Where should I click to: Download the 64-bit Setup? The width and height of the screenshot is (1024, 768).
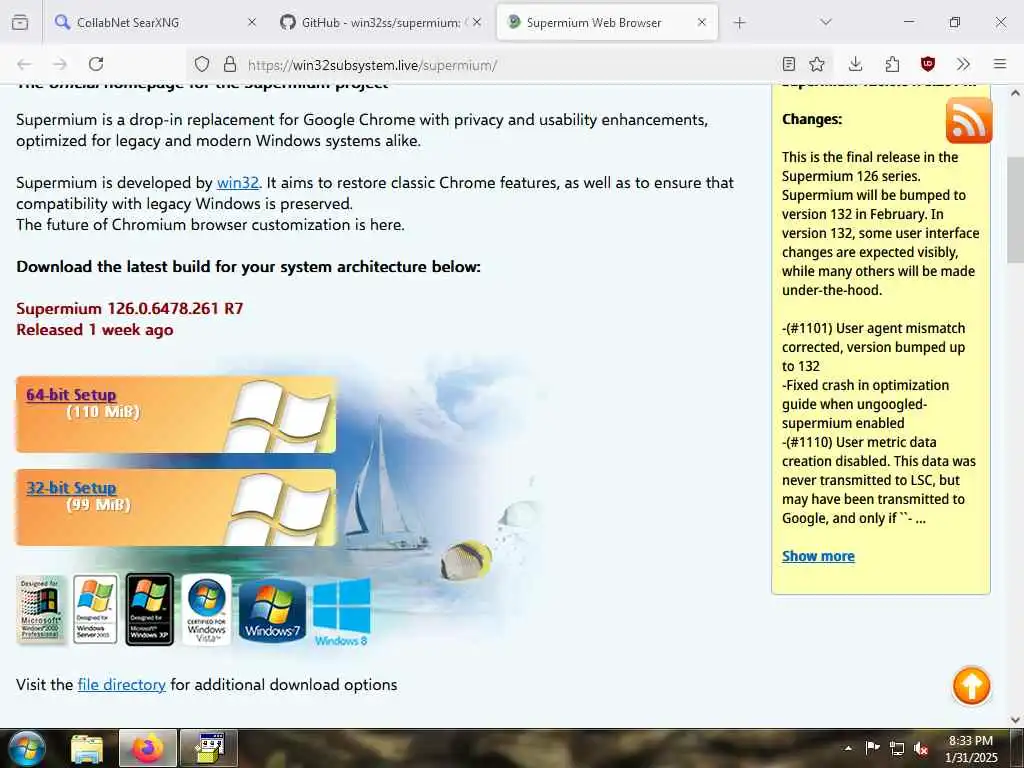pos(71,394)
